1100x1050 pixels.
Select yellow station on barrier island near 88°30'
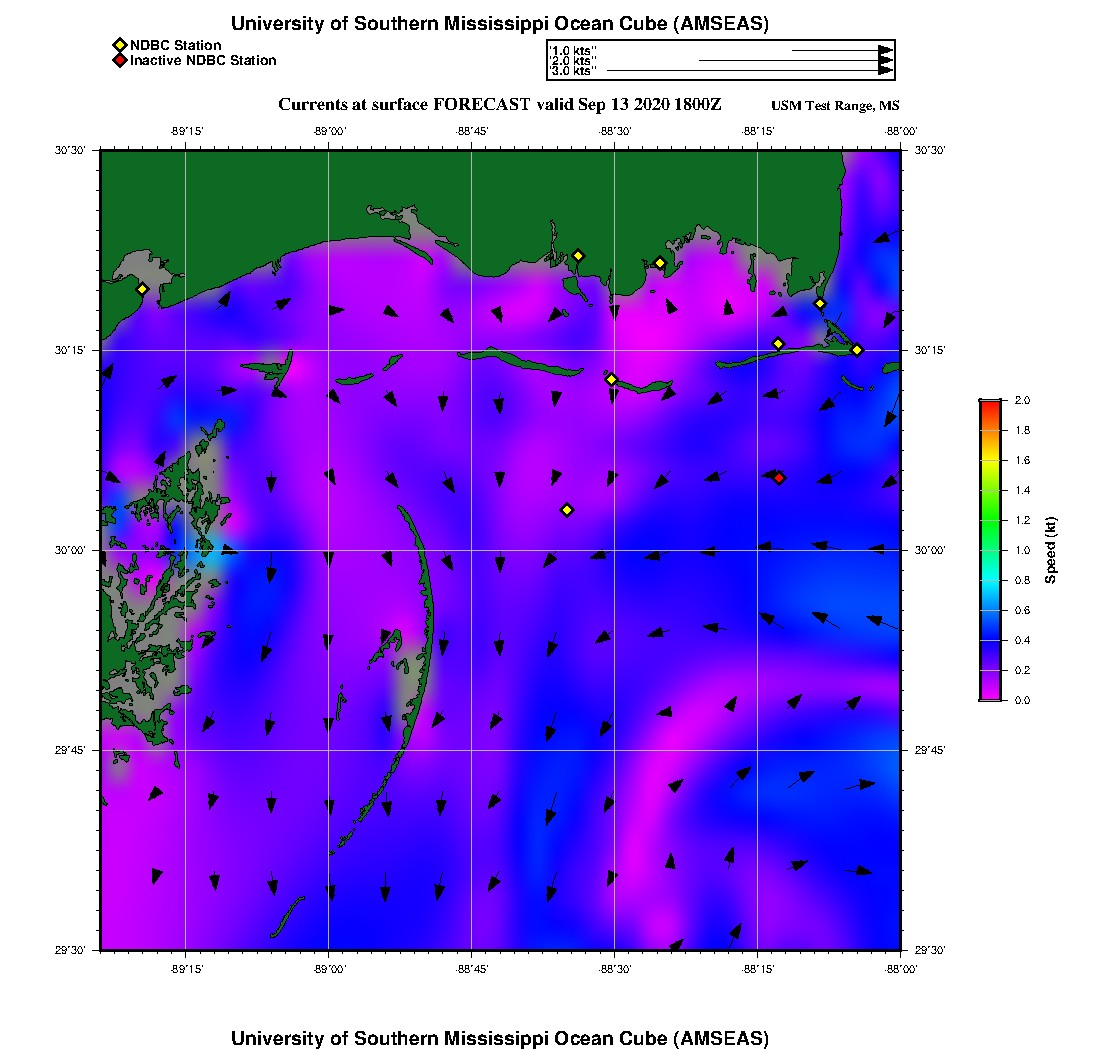611,379
